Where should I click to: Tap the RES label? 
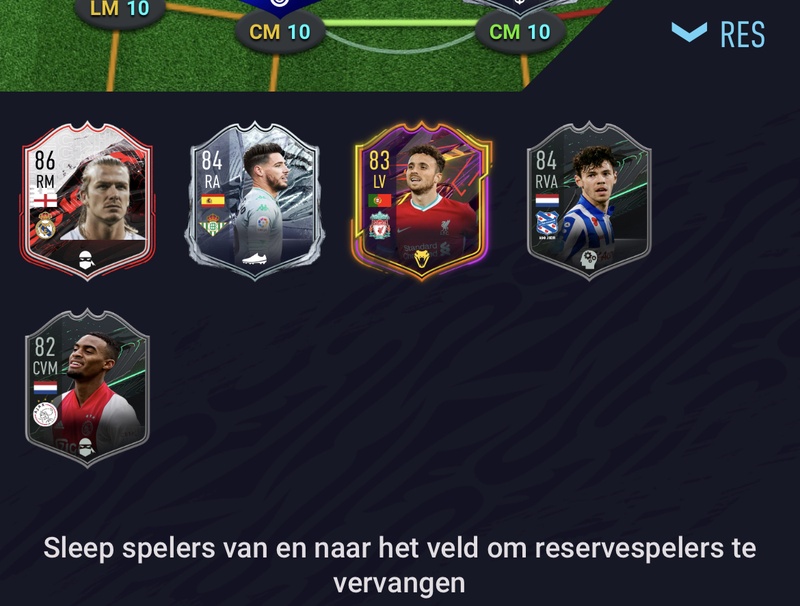pyautogui.click(x=742, y=34)
